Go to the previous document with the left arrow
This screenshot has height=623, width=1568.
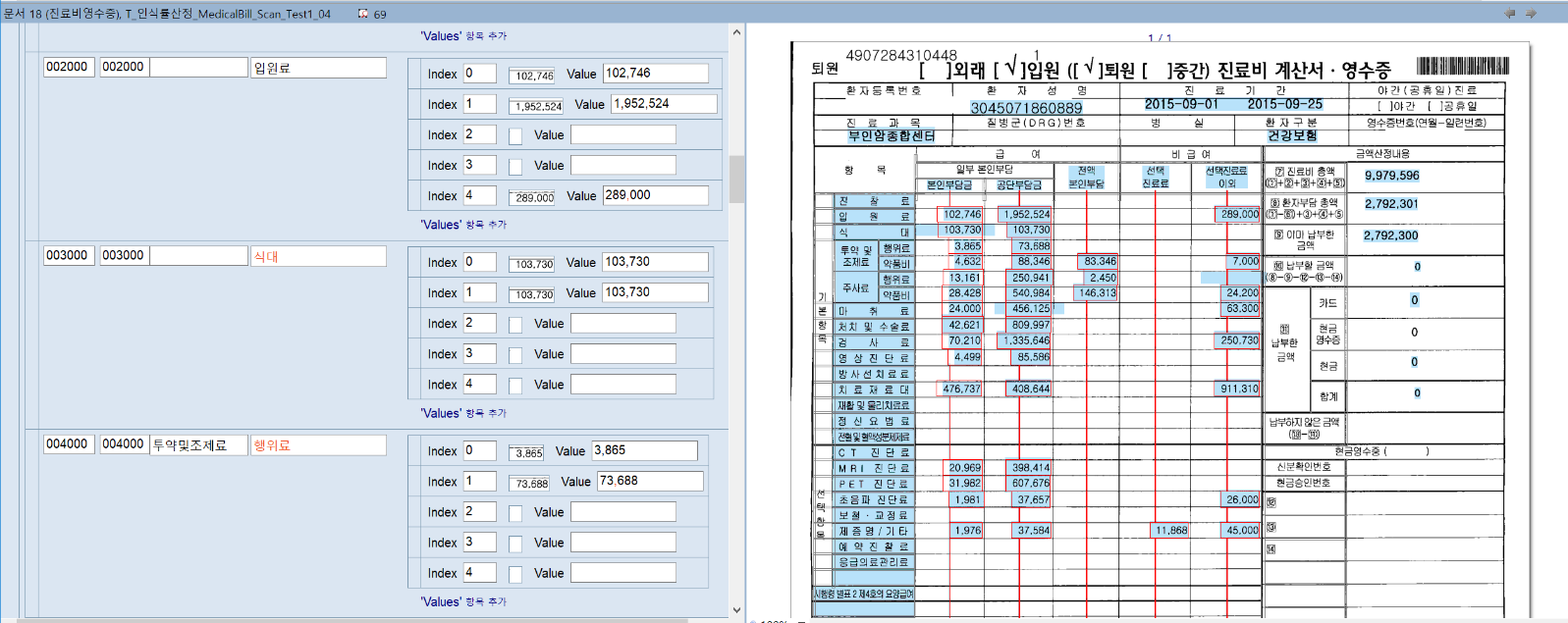[1509, 14]
